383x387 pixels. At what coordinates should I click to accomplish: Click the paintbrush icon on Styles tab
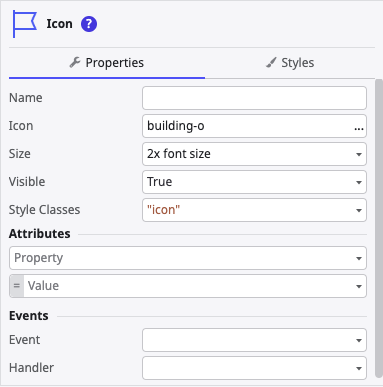tap(271, 62)
